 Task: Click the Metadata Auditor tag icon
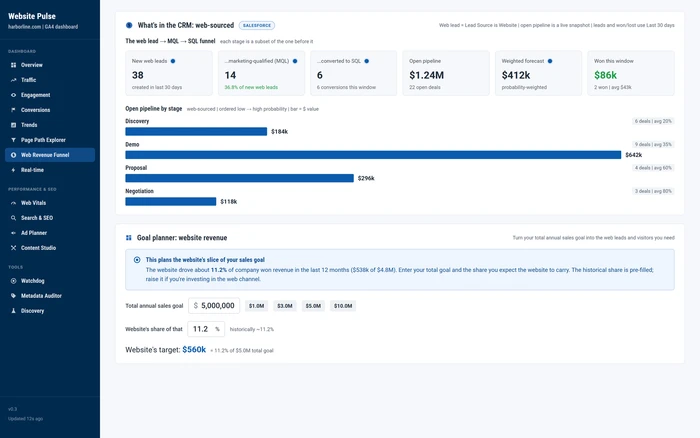click(x=13, y=296)
